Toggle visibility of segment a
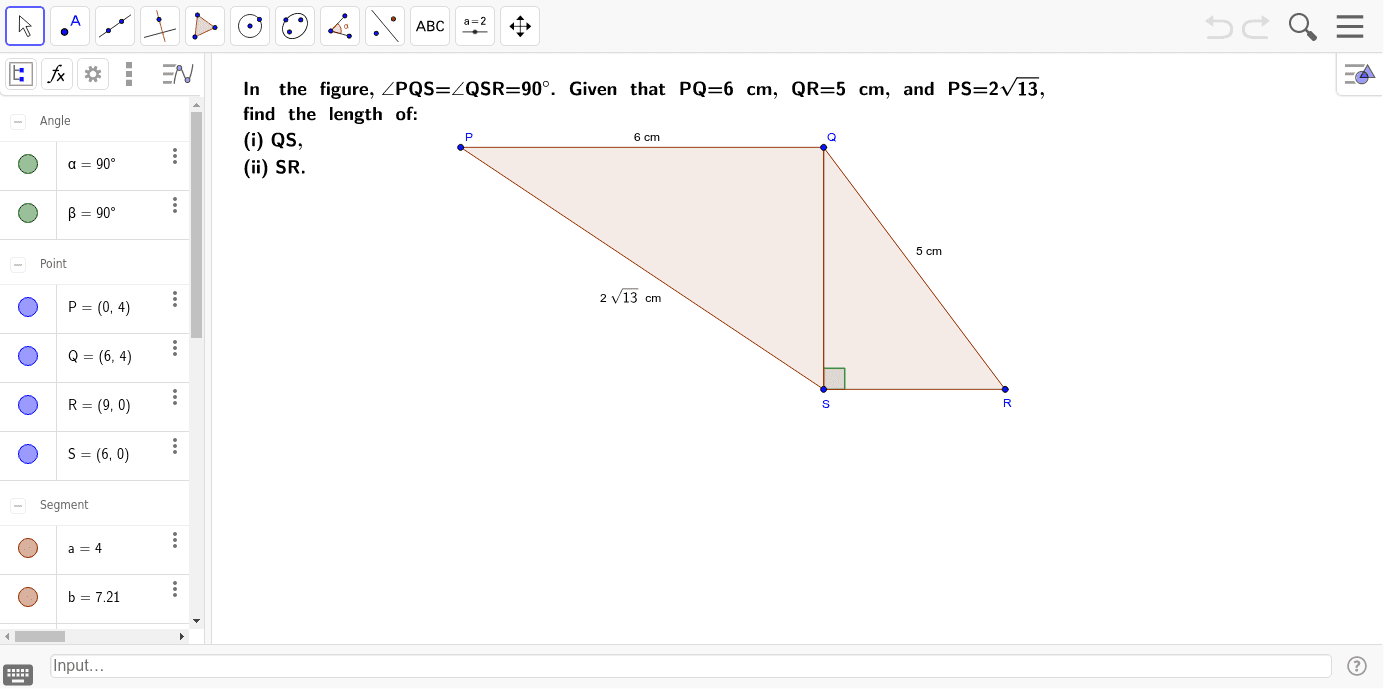Image resolution: width=1384 pixels, height=689 pixels. (x=28, y=548)
